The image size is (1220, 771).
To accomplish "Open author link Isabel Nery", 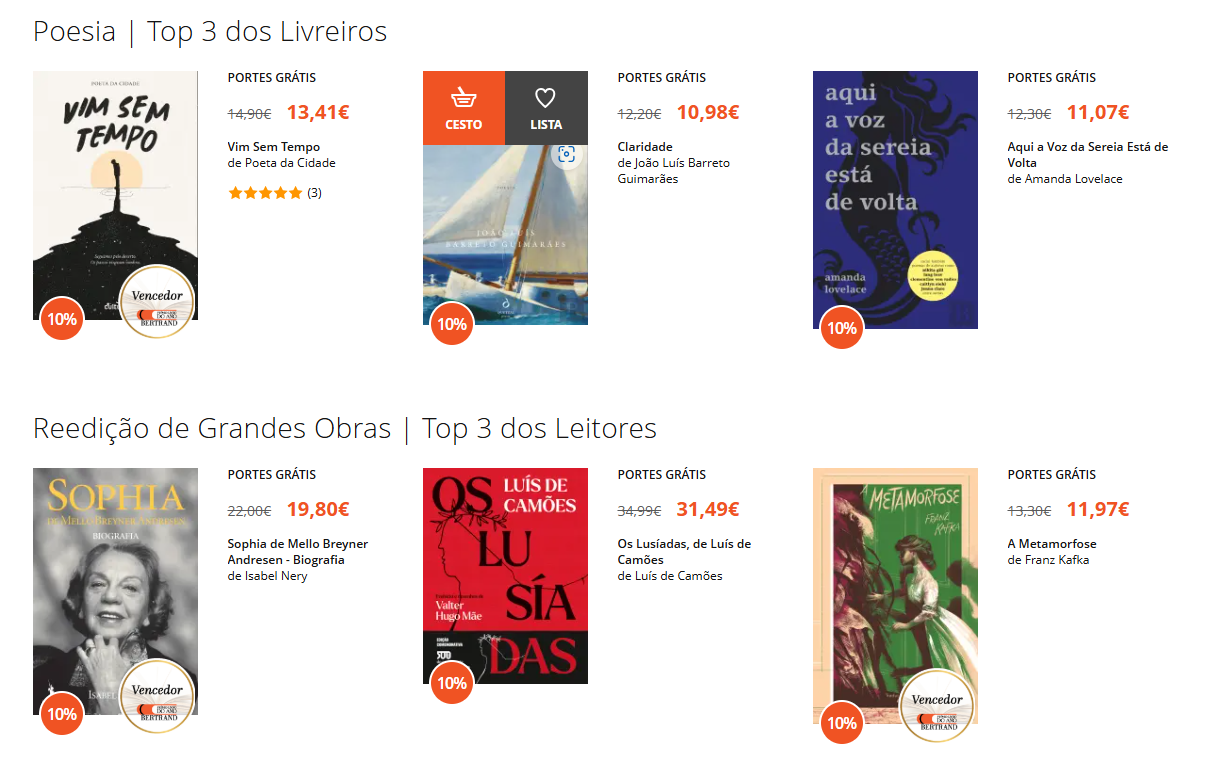I will tap(276, 576).
